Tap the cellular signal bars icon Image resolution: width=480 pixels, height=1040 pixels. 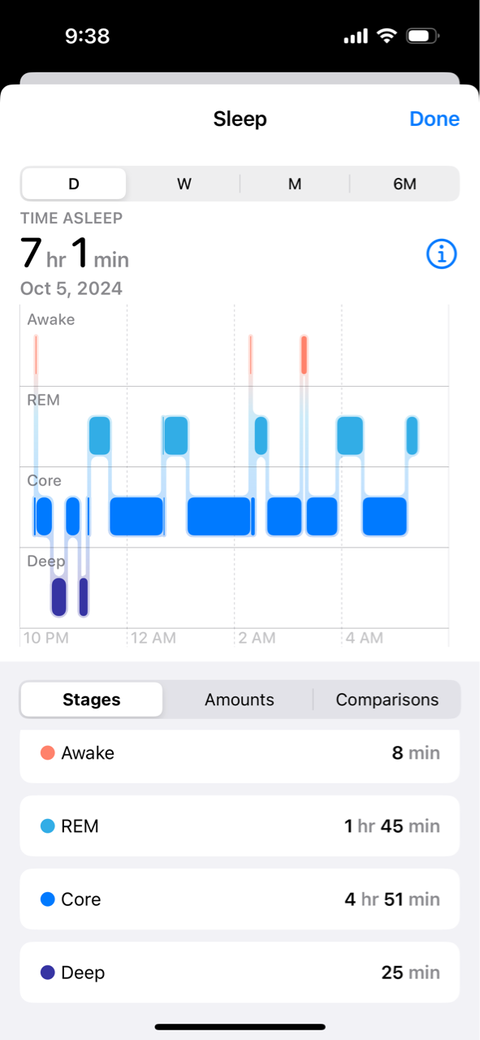pyautogui.click(x=355, y=36)
